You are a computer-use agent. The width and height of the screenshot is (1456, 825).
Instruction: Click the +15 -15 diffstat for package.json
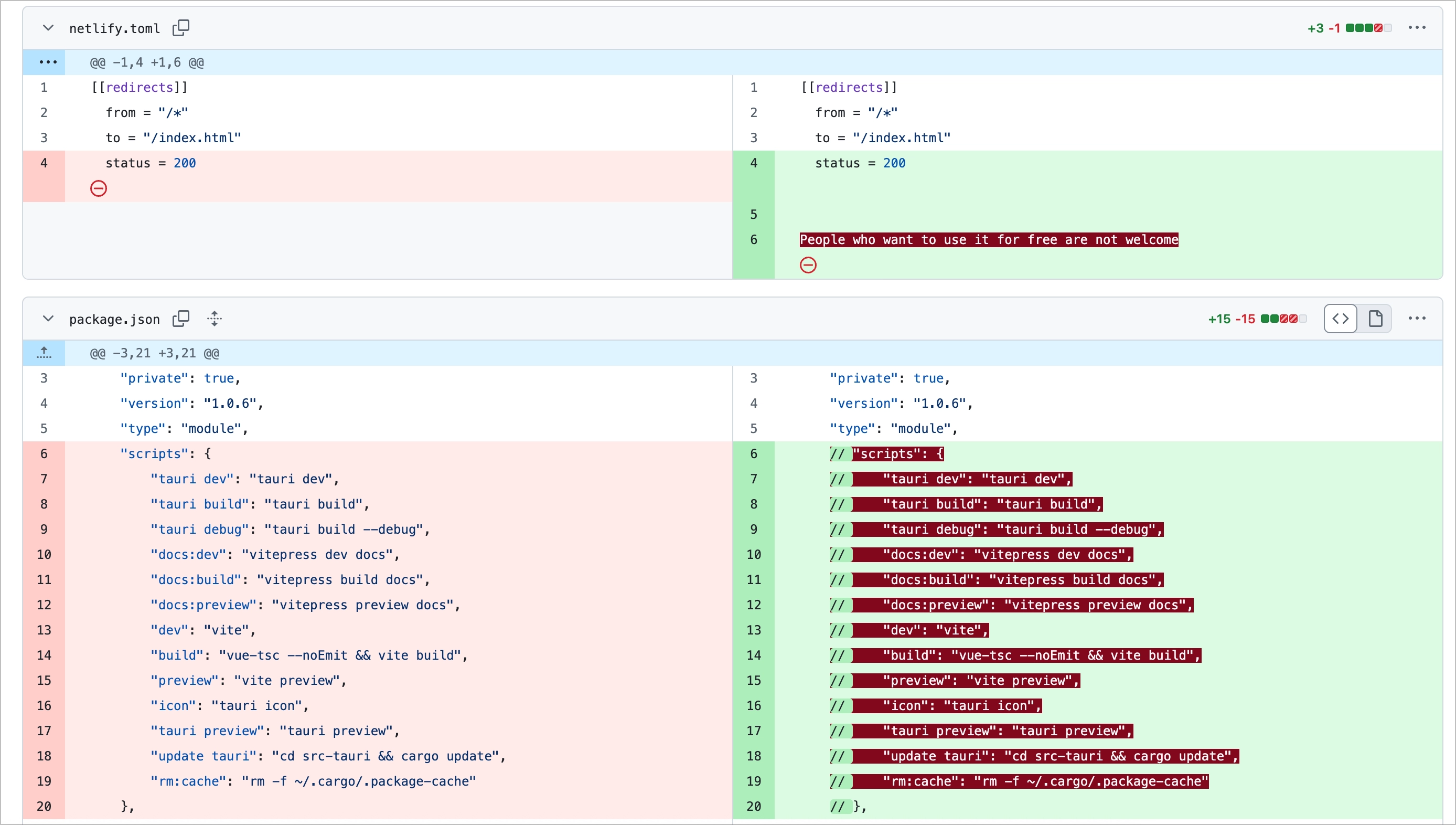click(1257, 319)
